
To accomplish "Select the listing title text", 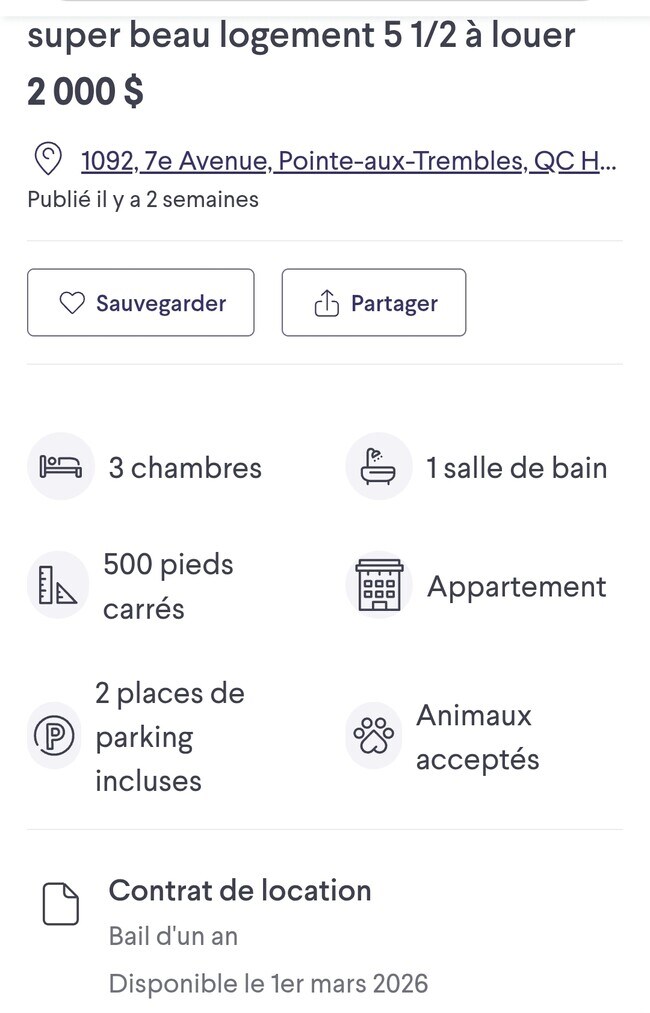I will tap(300, 35).
